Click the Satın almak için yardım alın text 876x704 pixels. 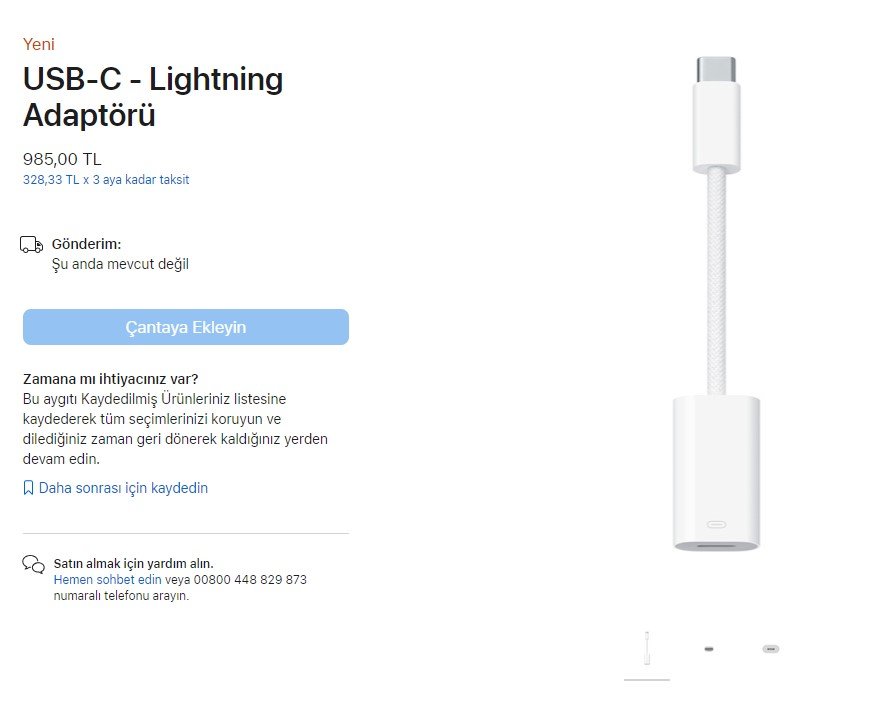(133, 563)
